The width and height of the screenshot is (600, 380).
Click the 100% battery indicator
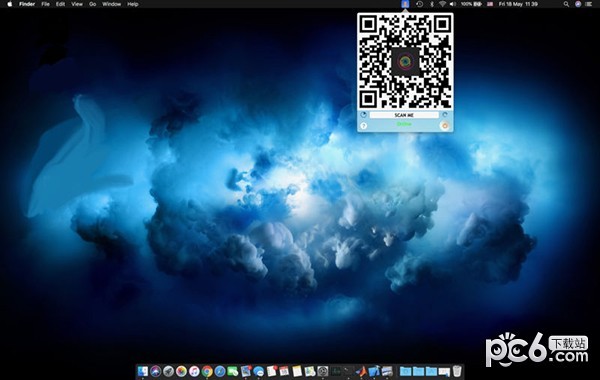click(x=471, y=4)
